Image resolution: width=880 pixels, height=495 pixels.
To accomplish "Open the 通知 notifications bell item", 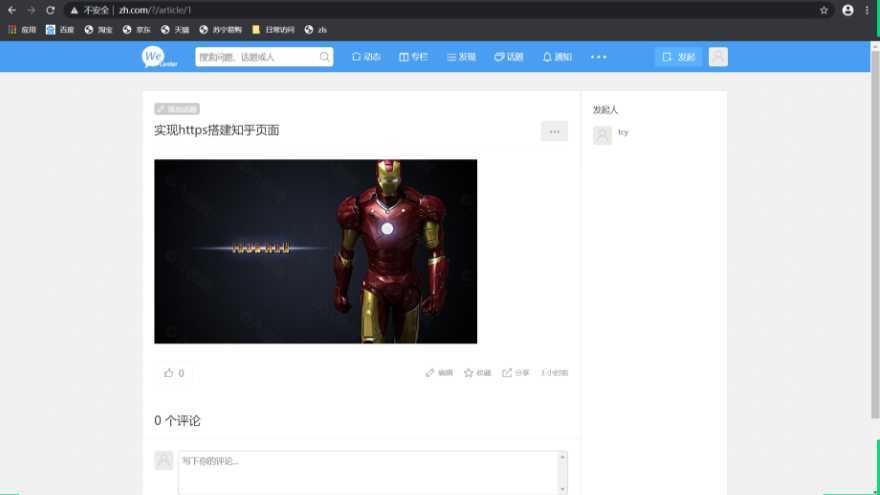I will pyautogui.click(x=557, y=57).
